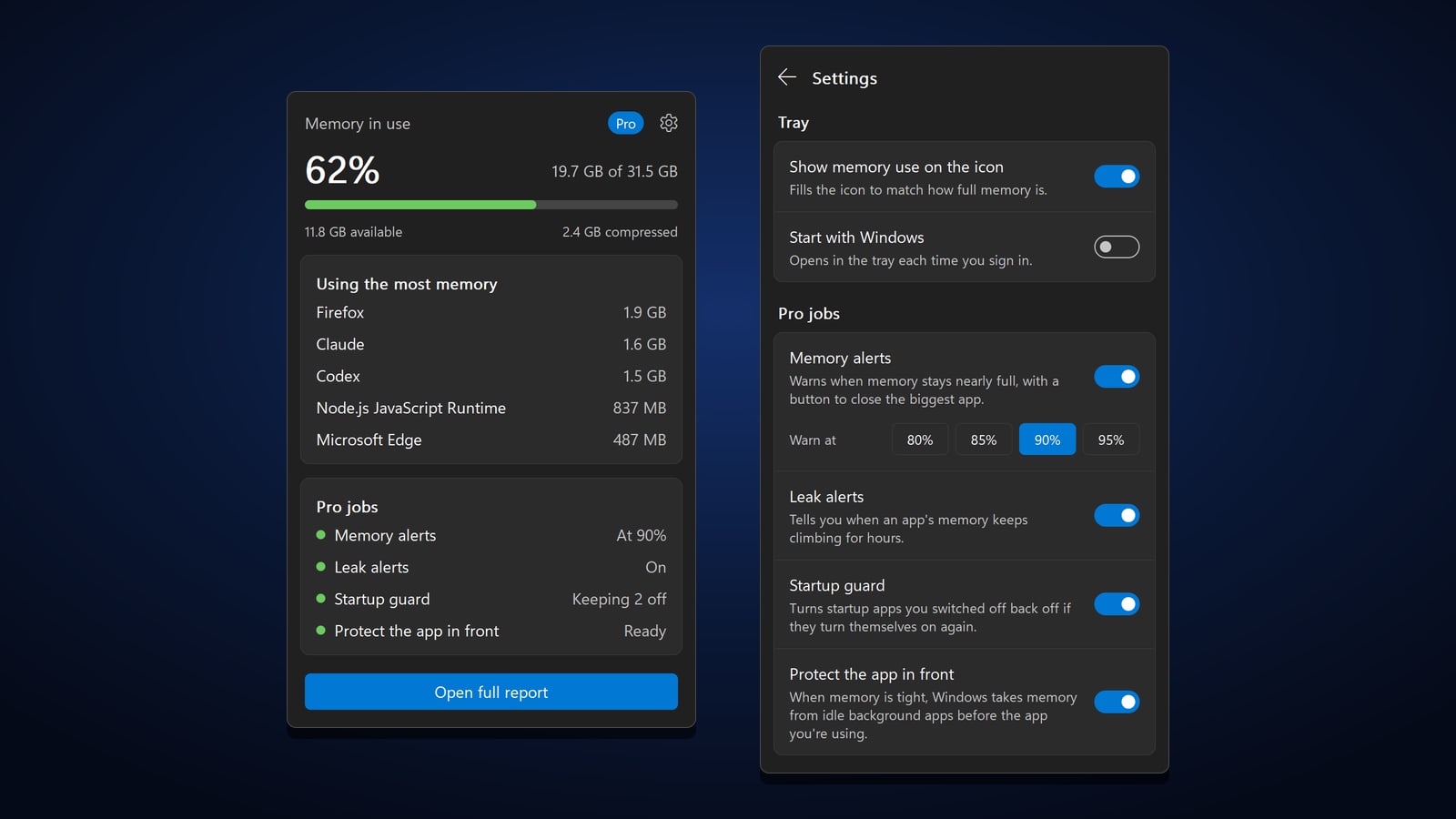
Task: Click the 'Memory in use' title
Action: [x=358, y=124]
